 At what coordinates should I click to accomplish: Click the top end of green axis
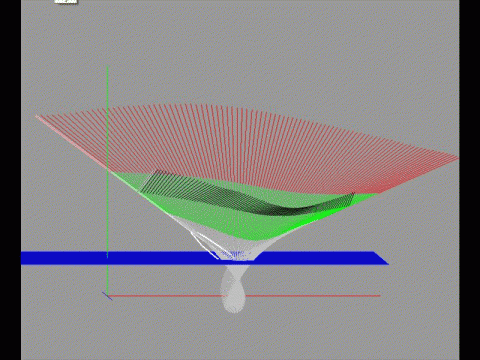click(107, 69)
